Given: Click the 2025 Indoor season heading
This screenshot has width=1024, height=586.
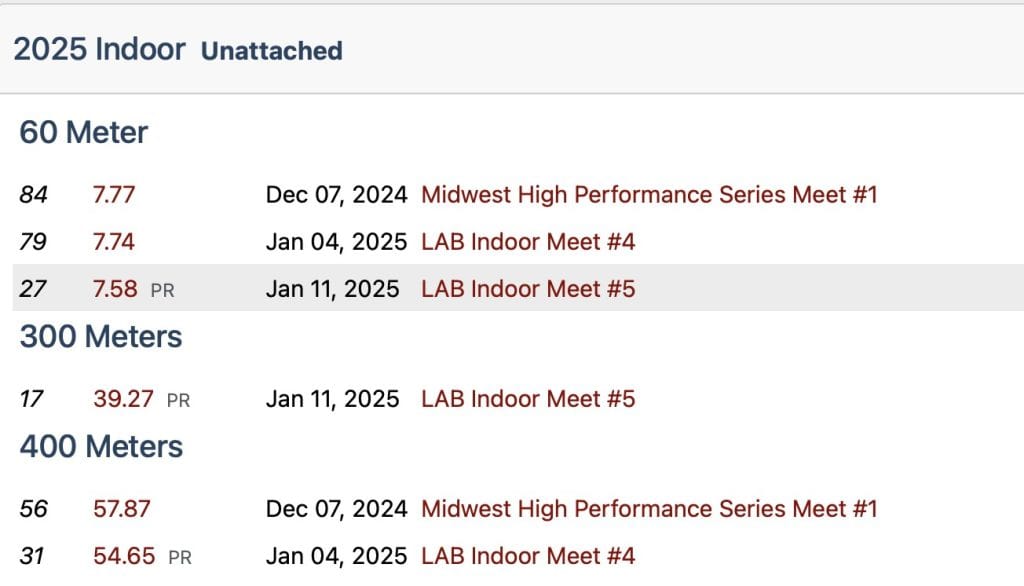Looking at the screenshot, I should (x=100, y=50).
